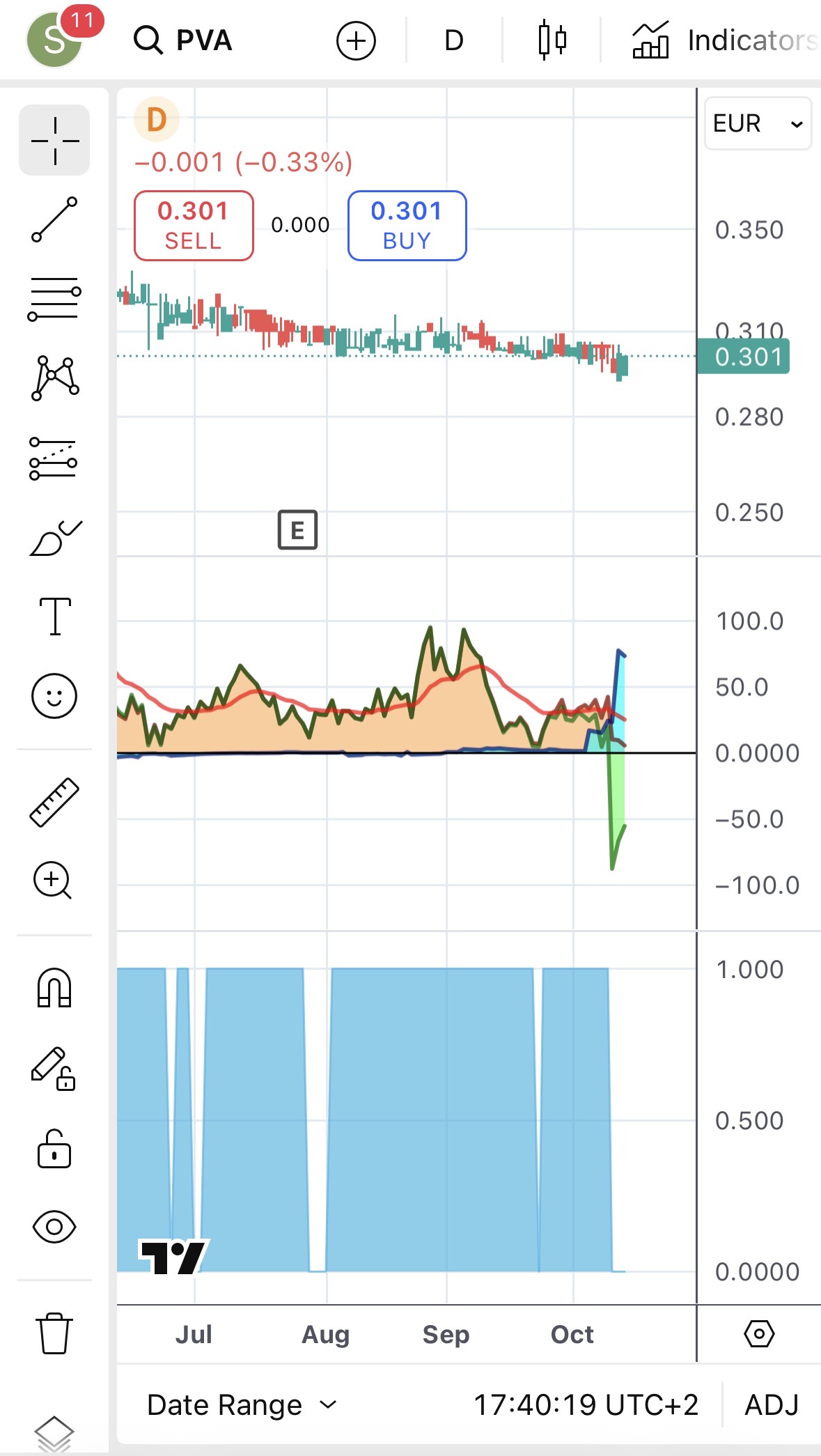Toggle lock all drawing tools
Screen dimensions: 821x1456
point(54,1148)
